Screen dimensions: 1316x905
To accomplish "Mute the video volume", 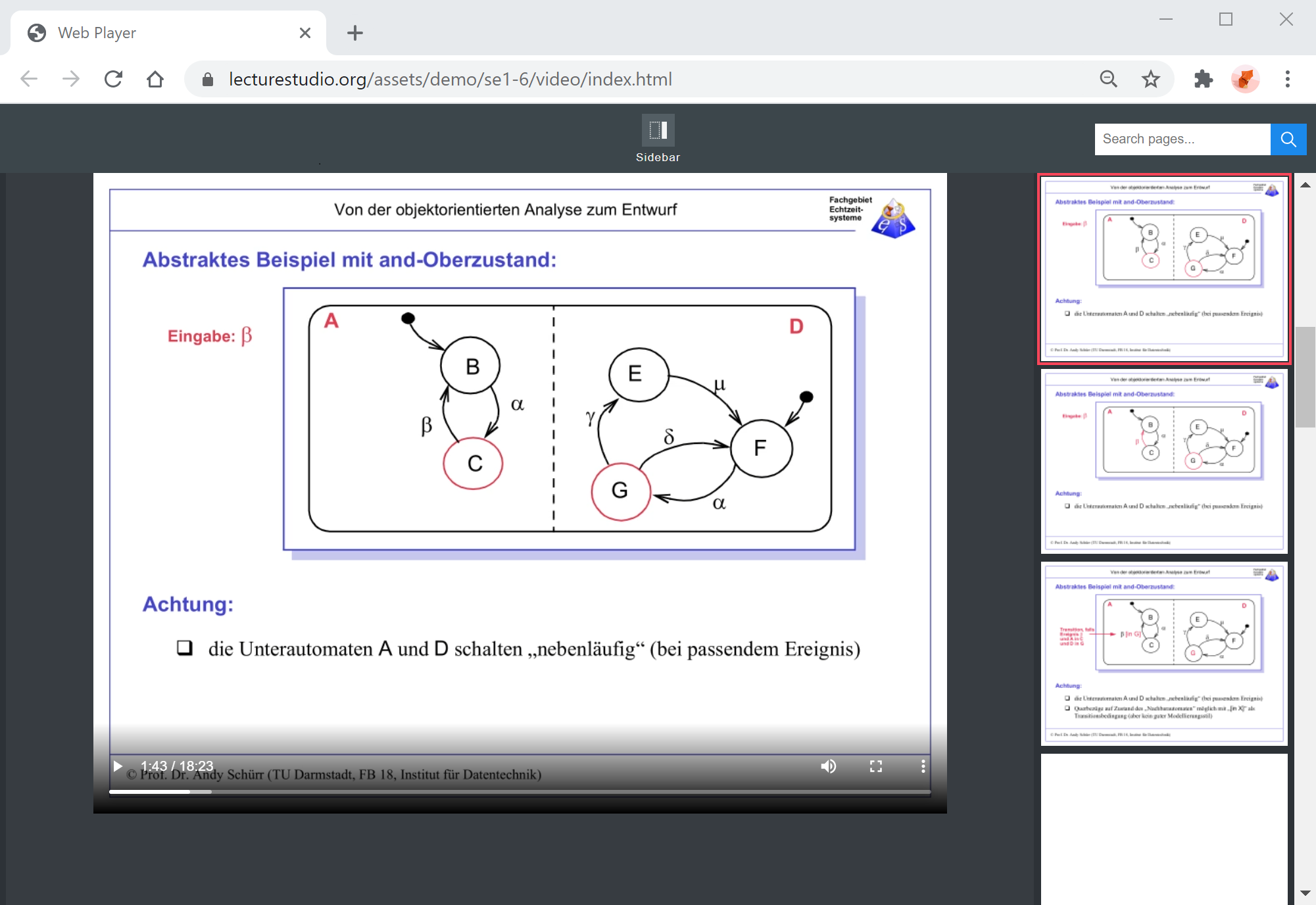I will click(829, 766).
